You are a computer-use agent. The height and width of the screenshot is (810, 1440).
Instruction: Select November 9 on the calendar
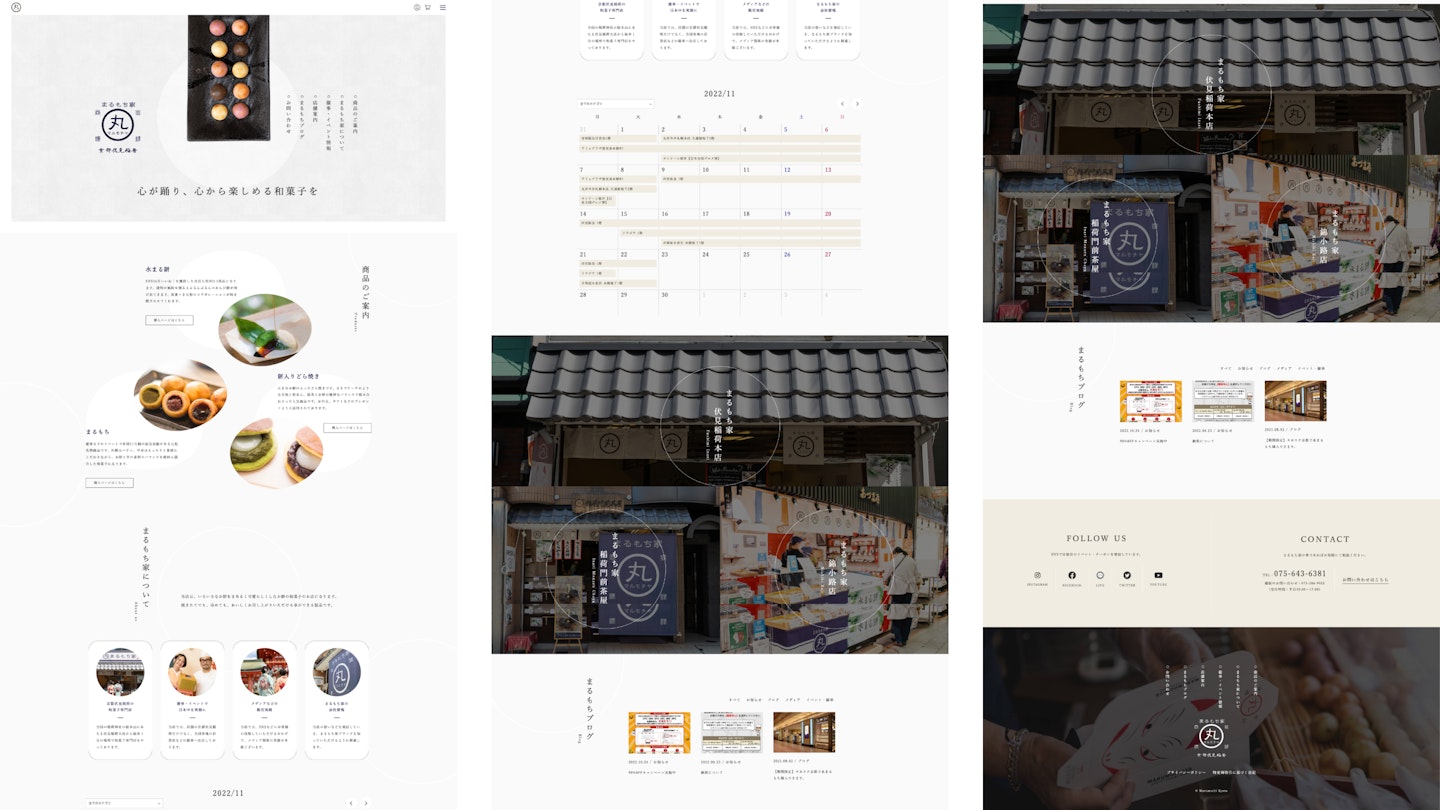pos(664,171)
